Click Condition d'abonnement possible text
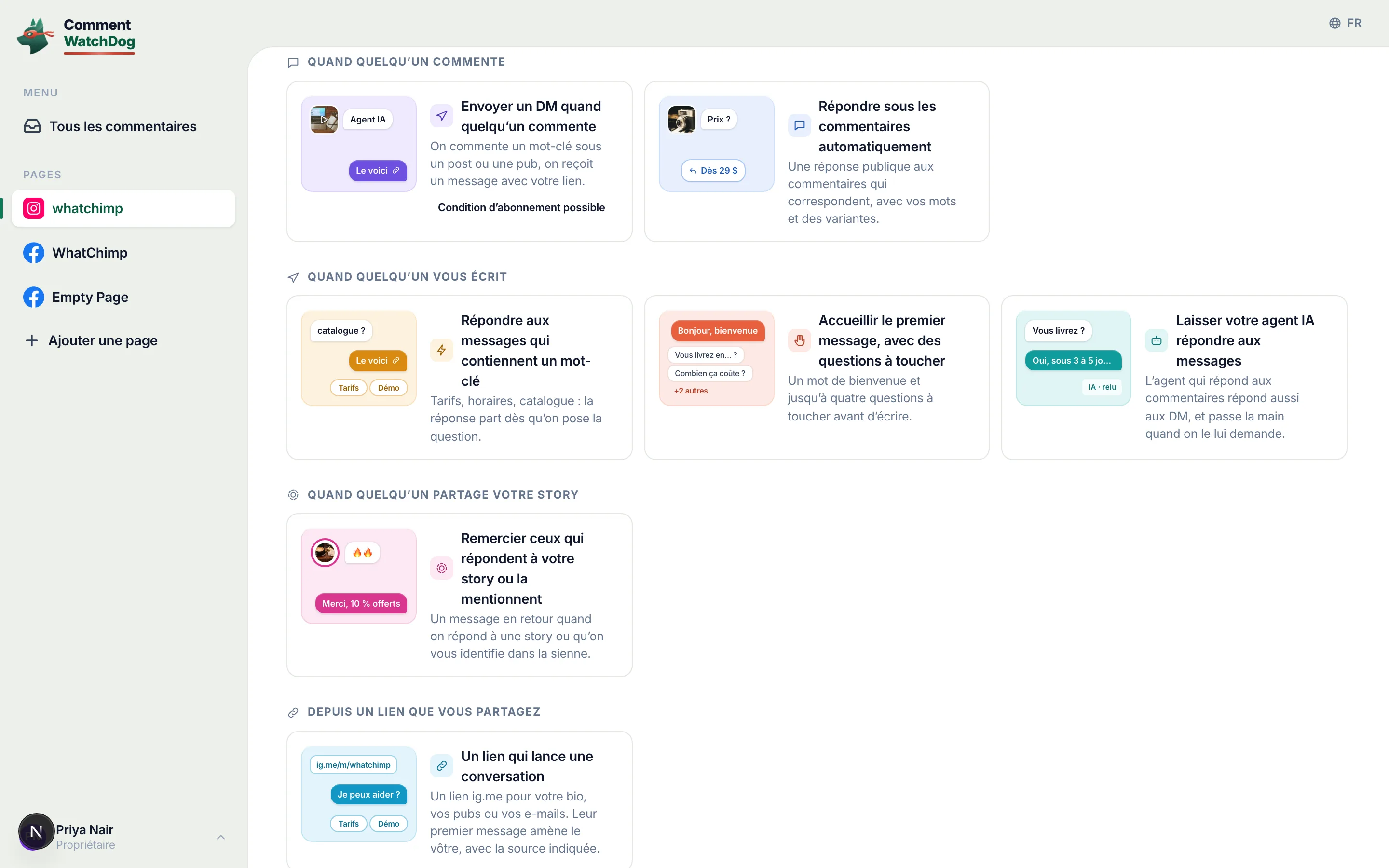1389x868 pixels. [x=521, y=207]
